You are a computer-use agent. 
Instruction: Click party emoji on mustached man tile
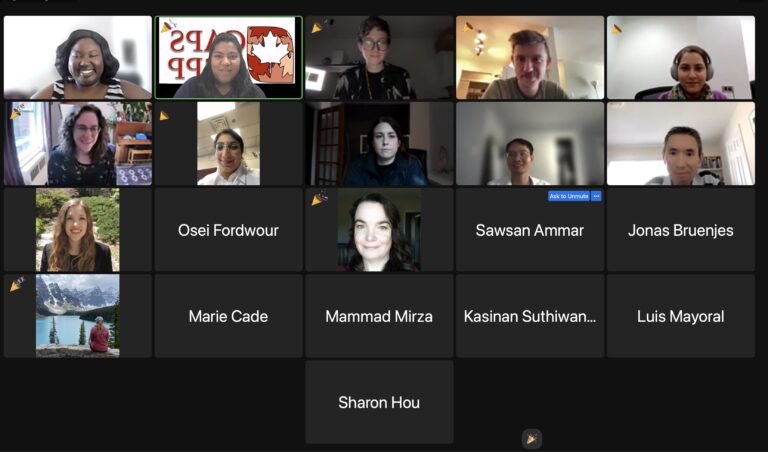468,26
